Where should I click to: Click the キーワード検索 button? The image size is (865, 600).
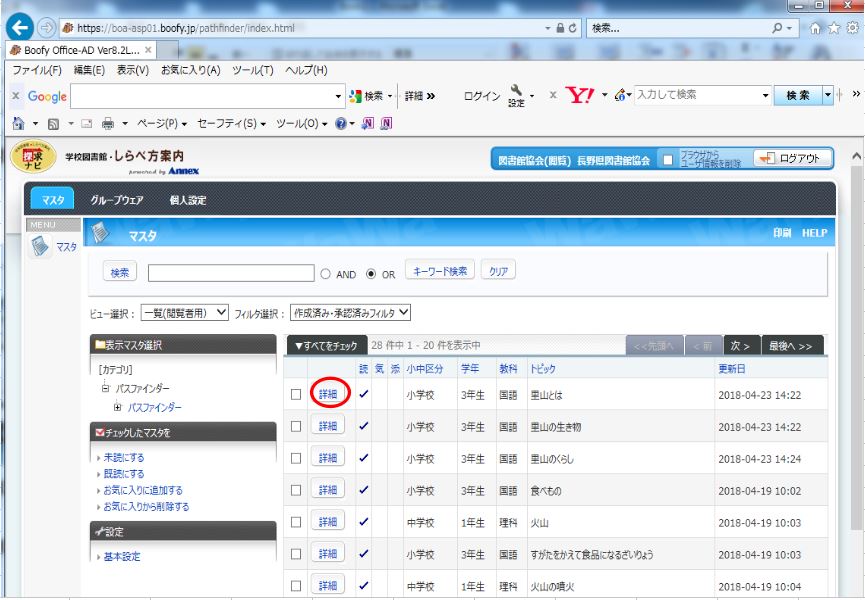[440, 273]
